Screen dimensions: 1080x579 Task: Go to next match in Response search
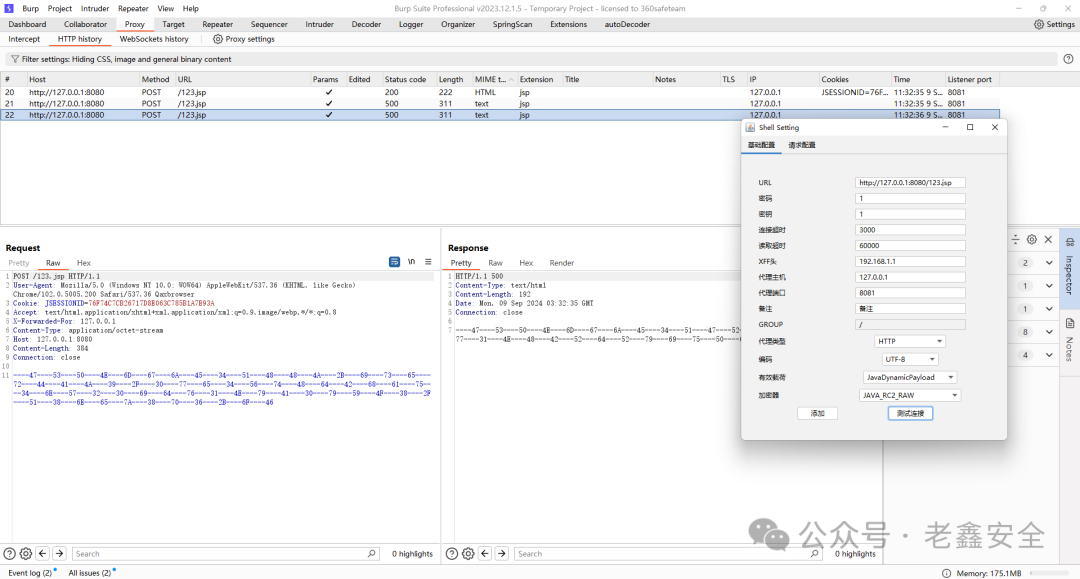coord(501,554)
